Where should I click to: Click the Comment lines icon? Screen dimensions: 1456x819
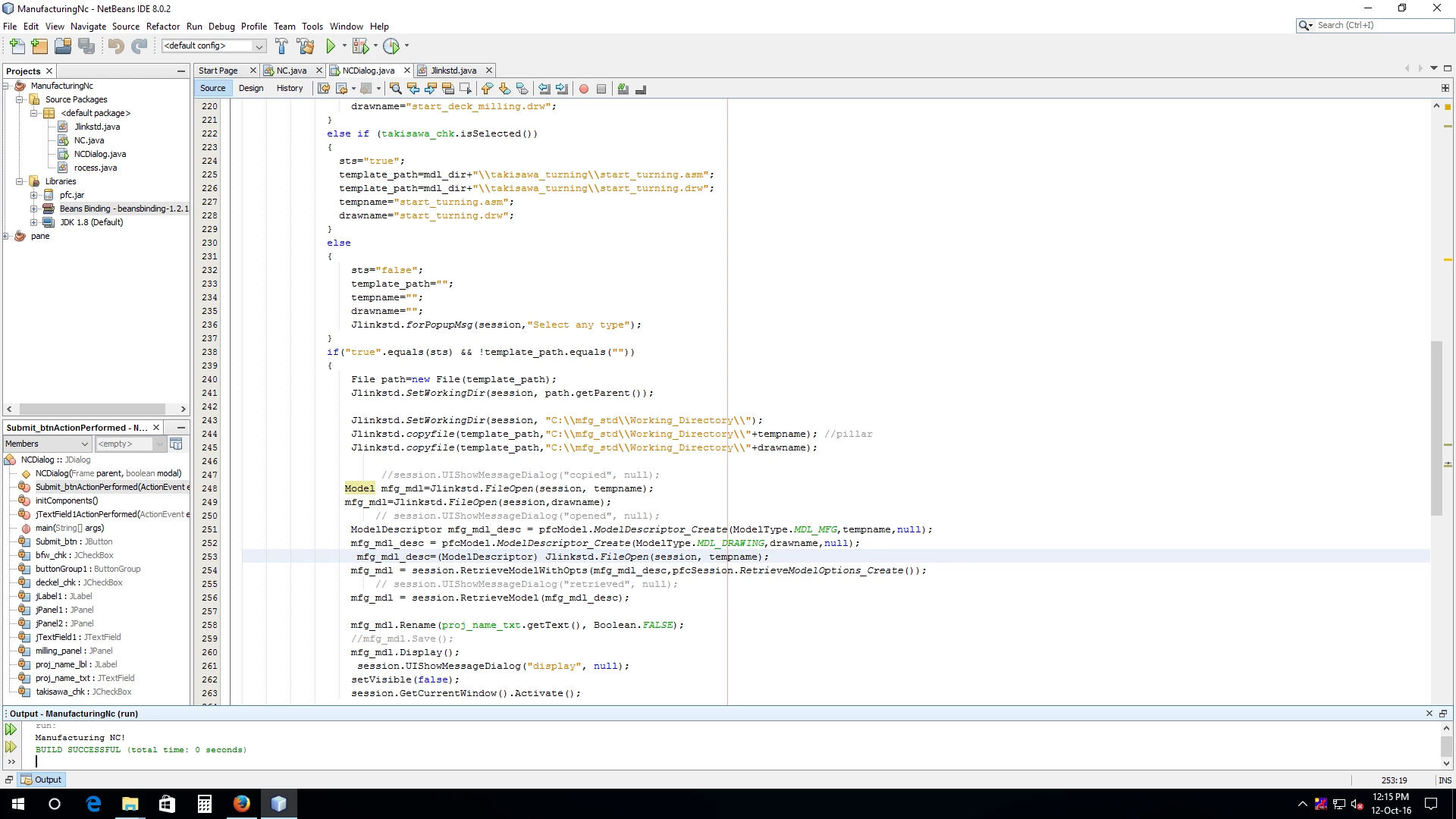pos(623,89)
